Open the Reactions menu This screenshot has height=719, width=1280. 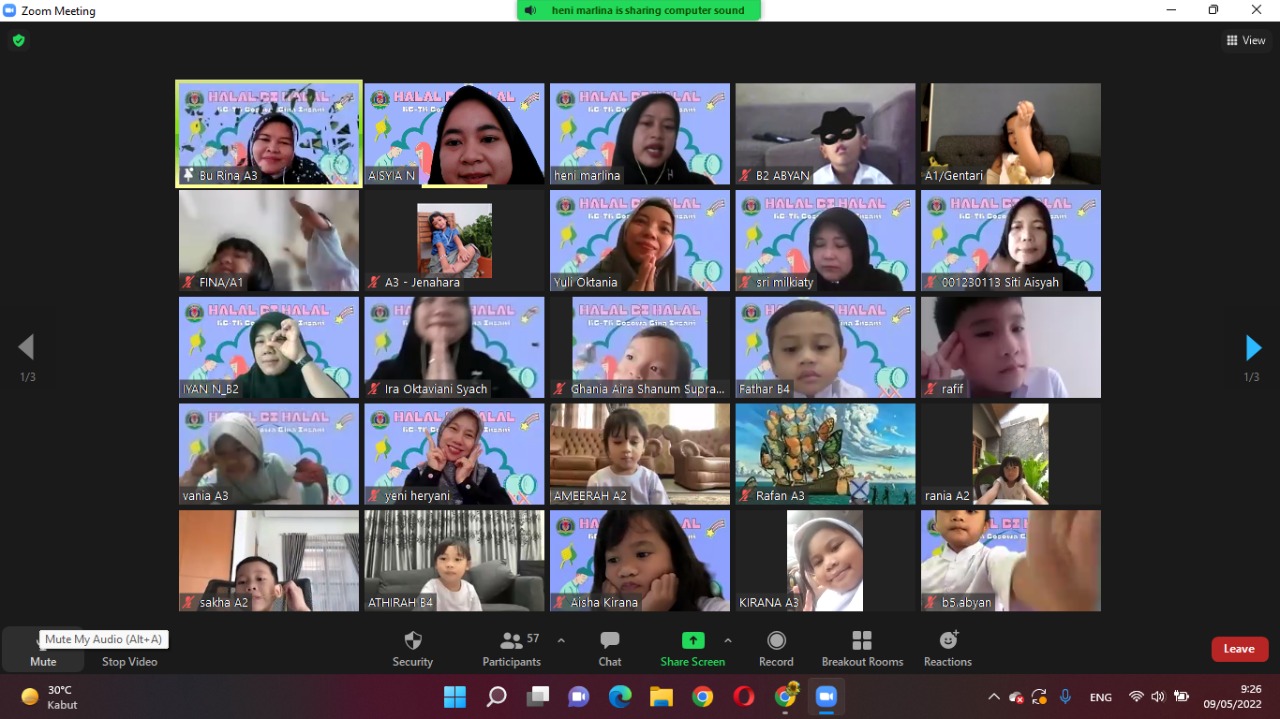[x=947, y=648]
